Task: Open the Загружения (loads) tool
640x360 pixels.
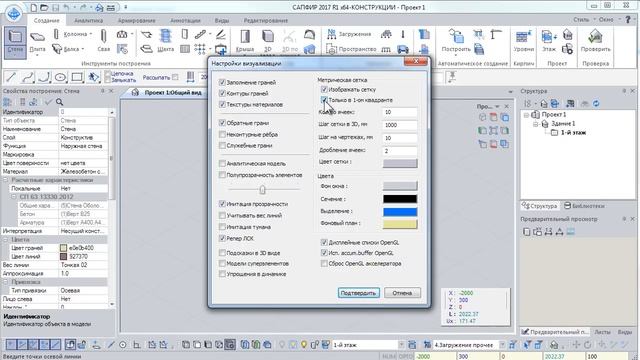Action: [349, 34]
